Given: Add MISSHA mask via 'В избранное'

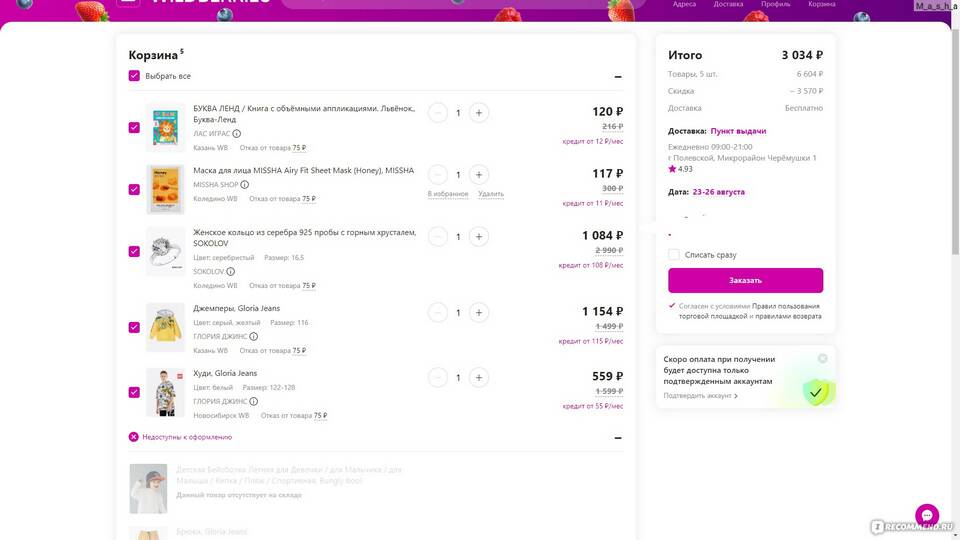Looking at the screenshot, I should click(x=448, y=194).
